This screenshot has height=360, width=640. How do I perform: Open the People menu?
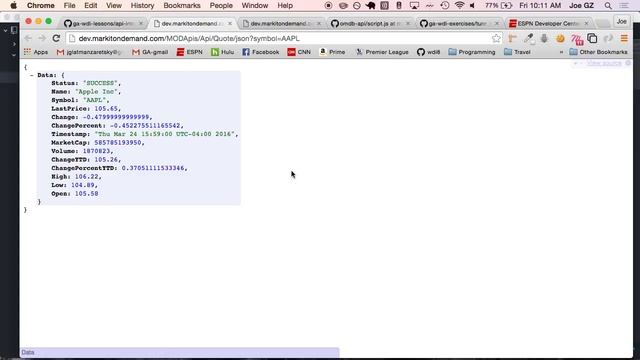click(x=221, y=6)
